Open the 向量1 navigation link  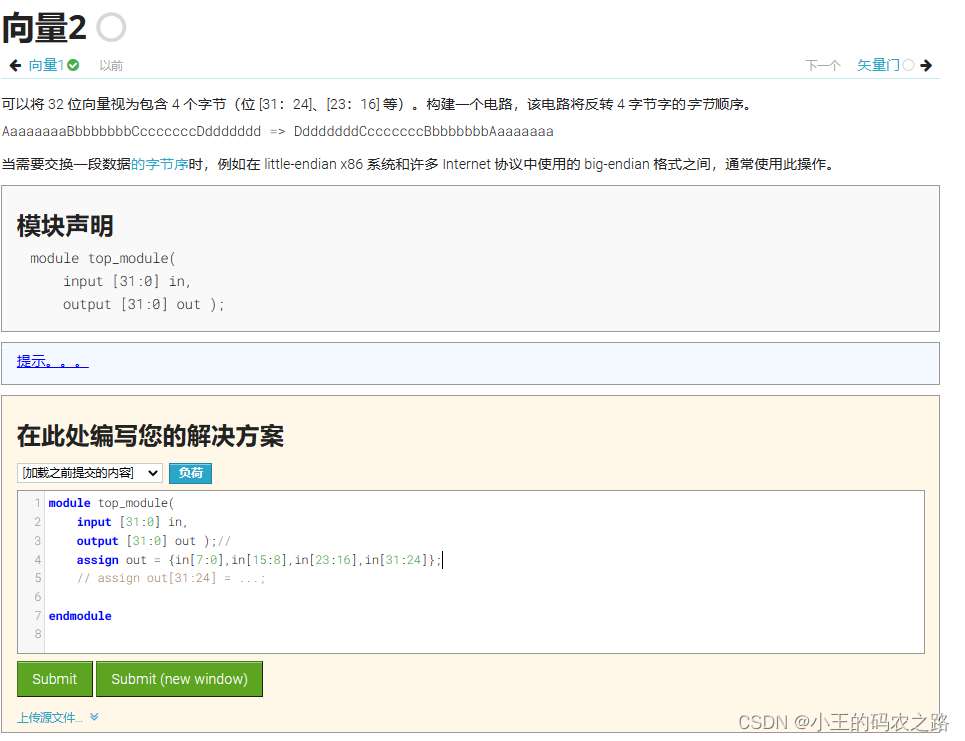(46, 63)
